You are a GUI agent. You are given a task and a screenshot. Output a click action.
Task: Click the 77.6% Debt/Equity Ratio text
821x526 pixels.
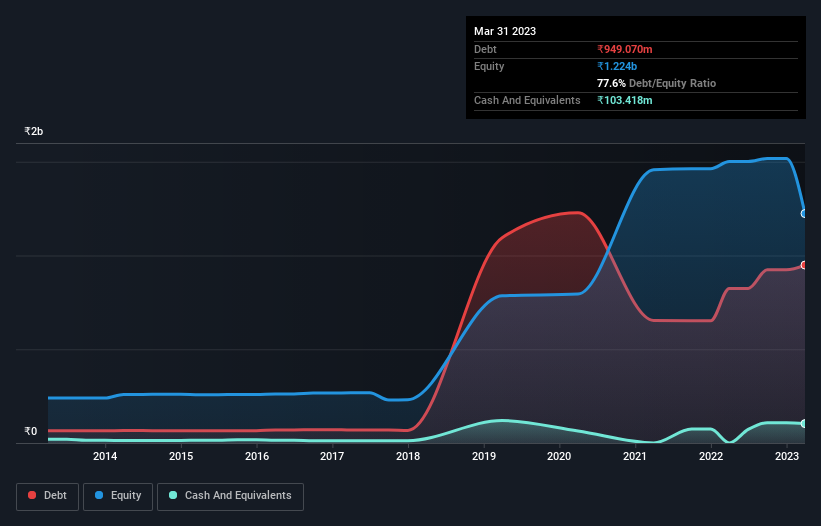click(x=656, y=83)
